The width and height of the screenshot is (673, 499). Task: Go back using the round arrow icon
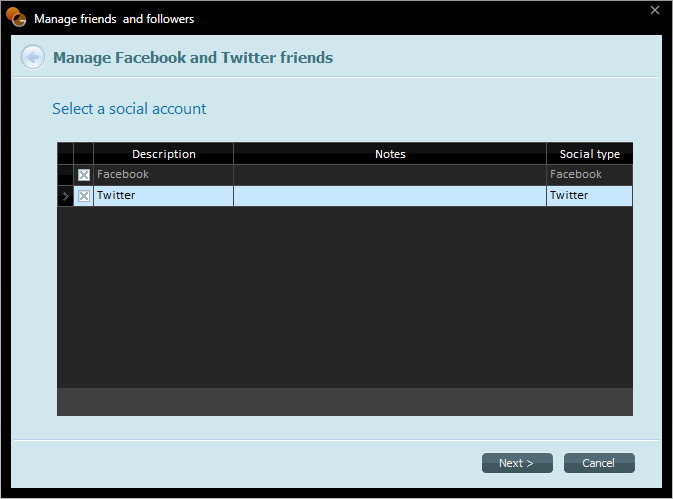(33, 57)
